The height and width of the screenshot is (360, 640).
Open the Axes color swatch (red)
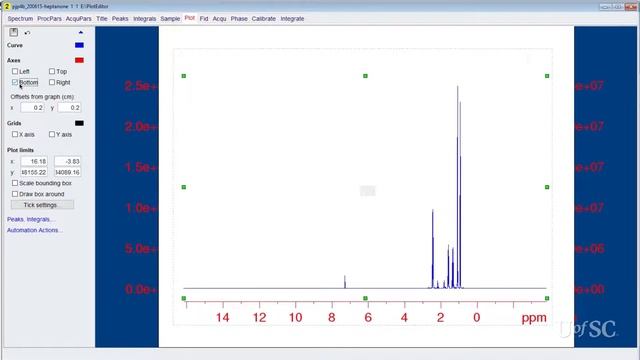click(x=79, y=60)
